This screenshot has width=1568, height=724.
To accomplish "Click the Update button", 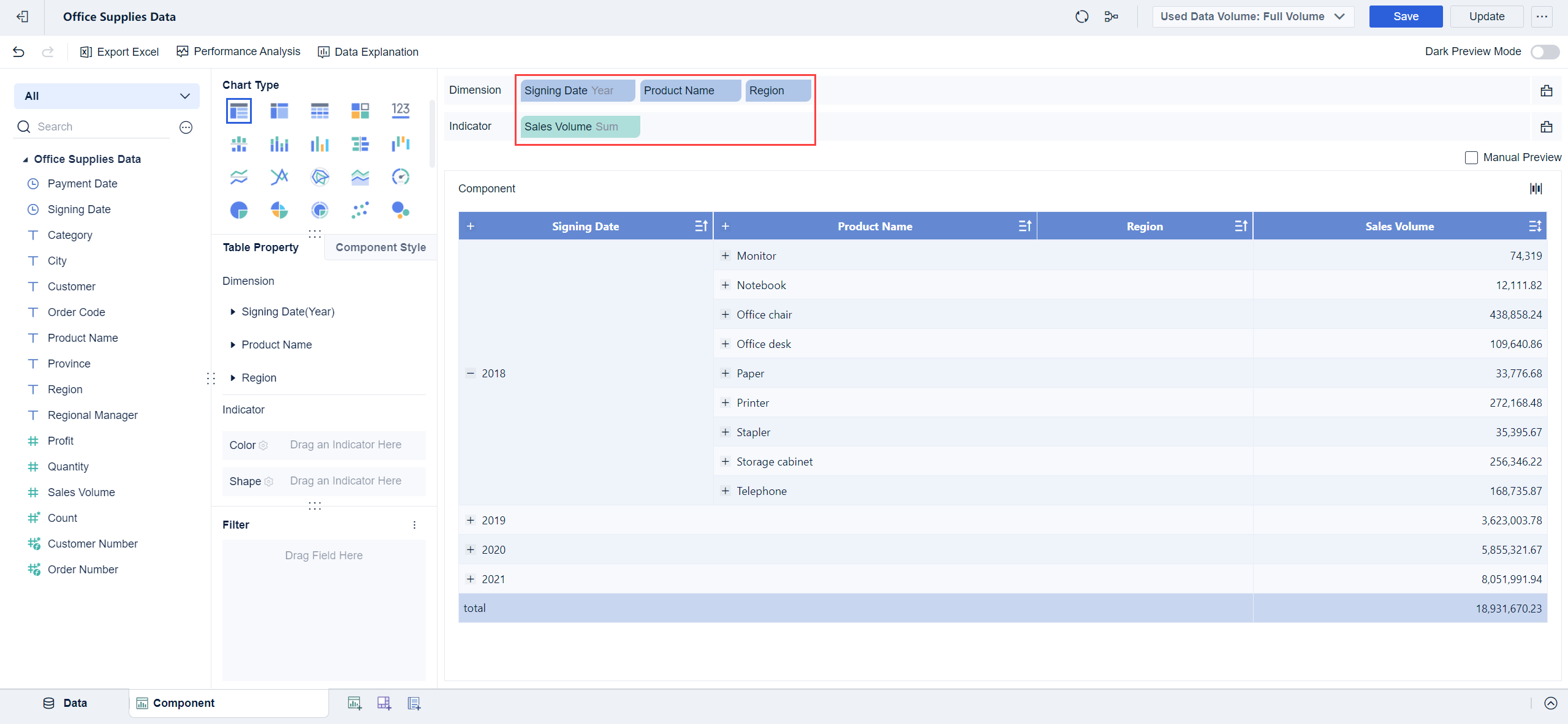I will pos(1487,17).
